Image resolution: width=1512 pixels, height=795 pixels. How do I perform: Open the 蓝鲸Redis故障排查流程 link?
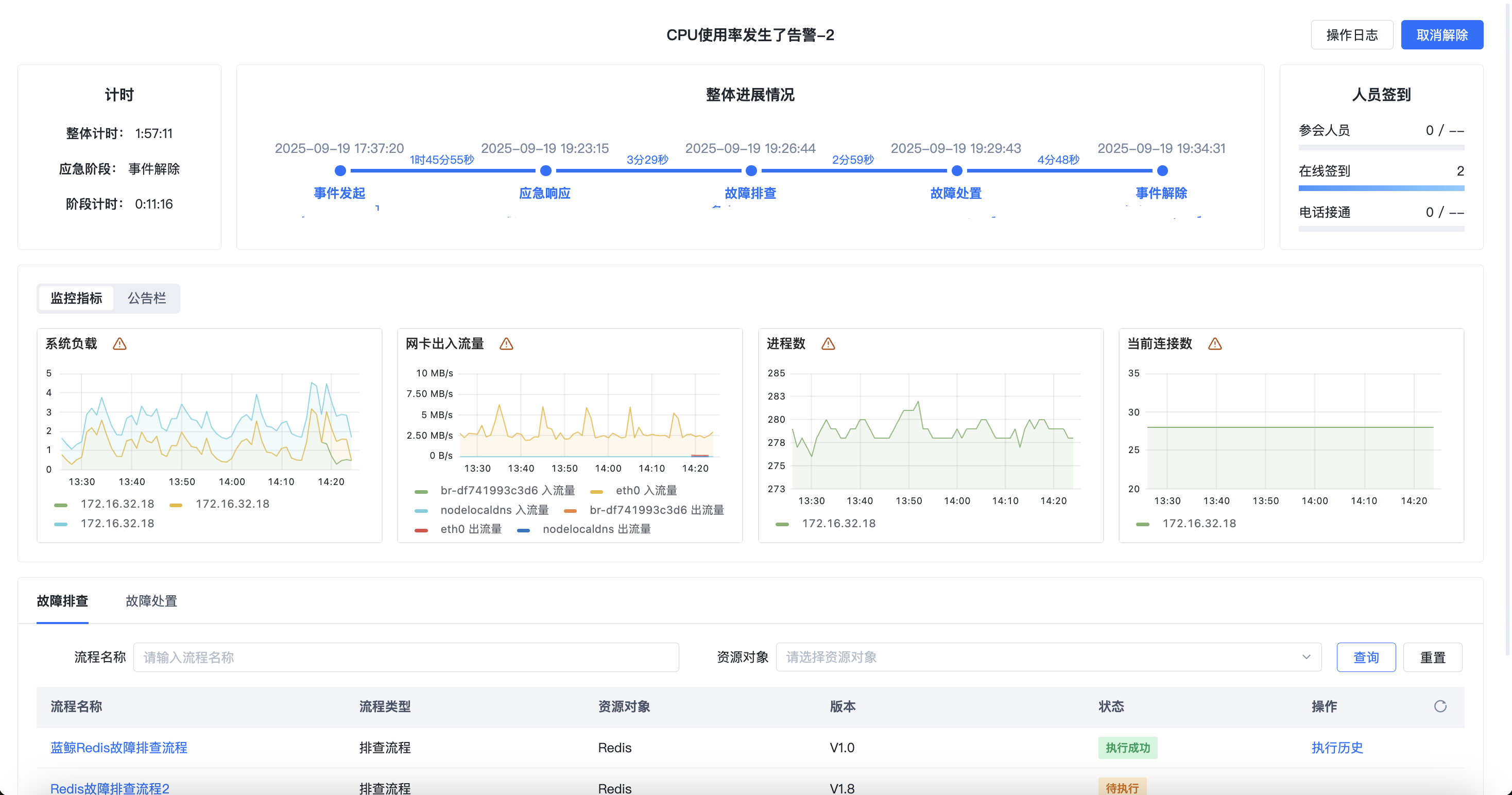tap(118, 748)
